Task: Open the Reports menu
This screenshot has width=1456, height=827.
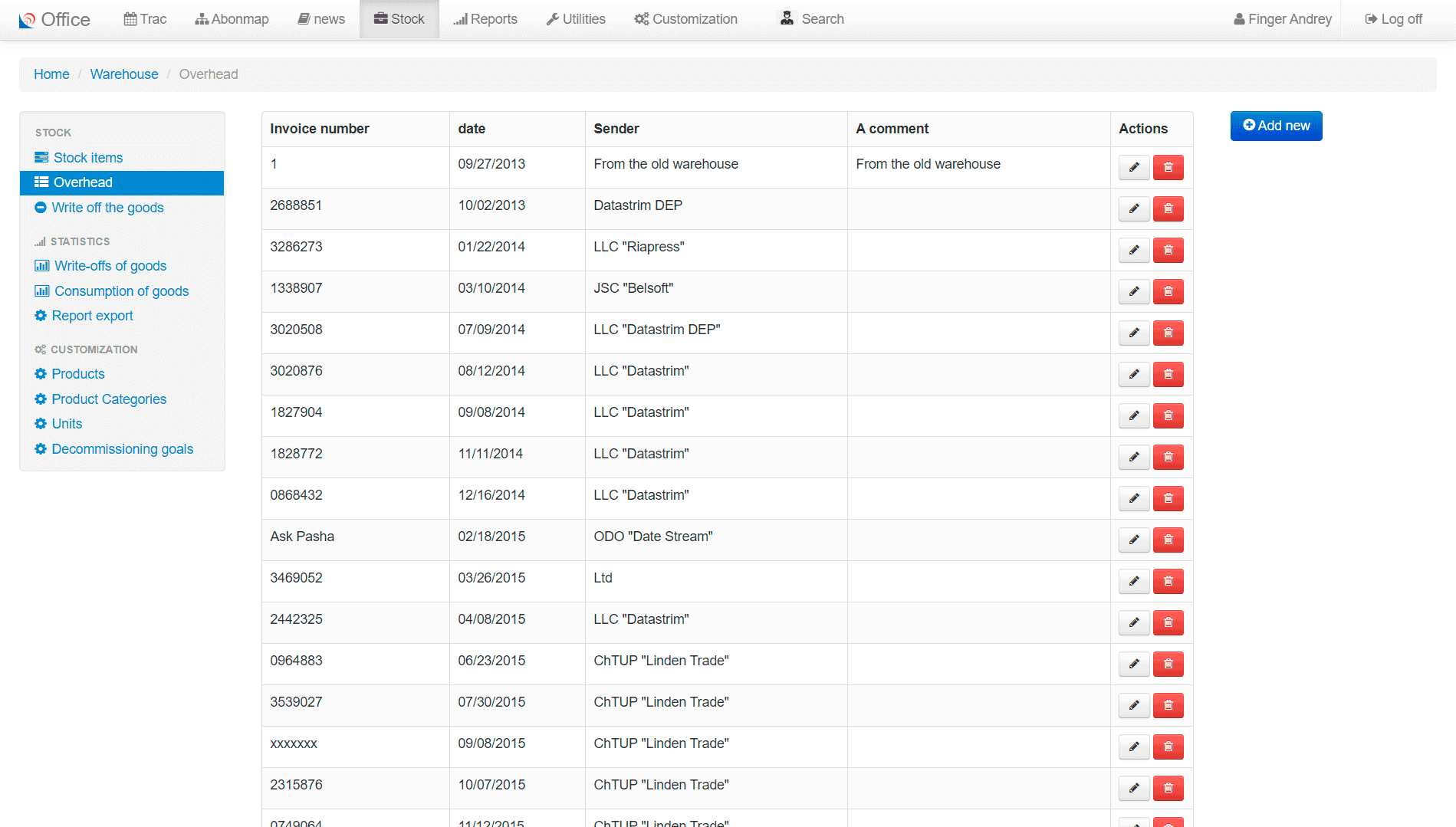Action: pos(485,19)
